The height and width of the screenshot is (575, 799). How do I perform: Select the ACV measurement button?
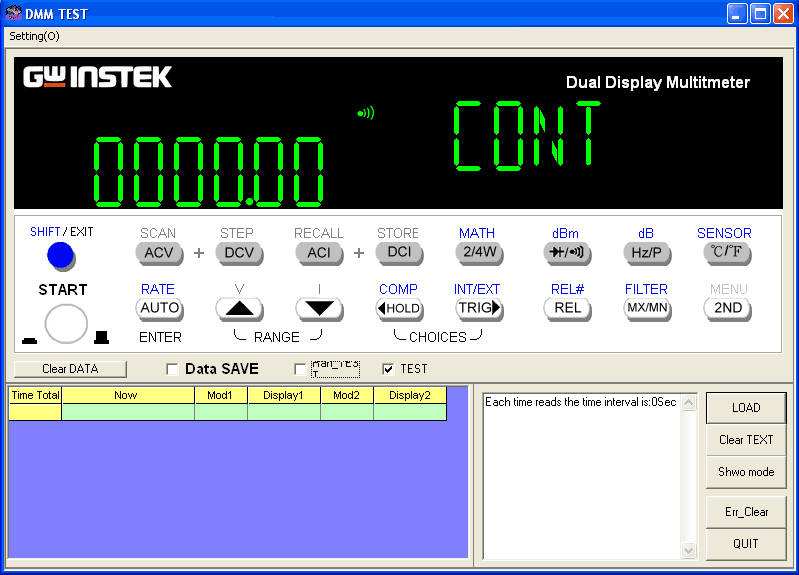(158, 253)
